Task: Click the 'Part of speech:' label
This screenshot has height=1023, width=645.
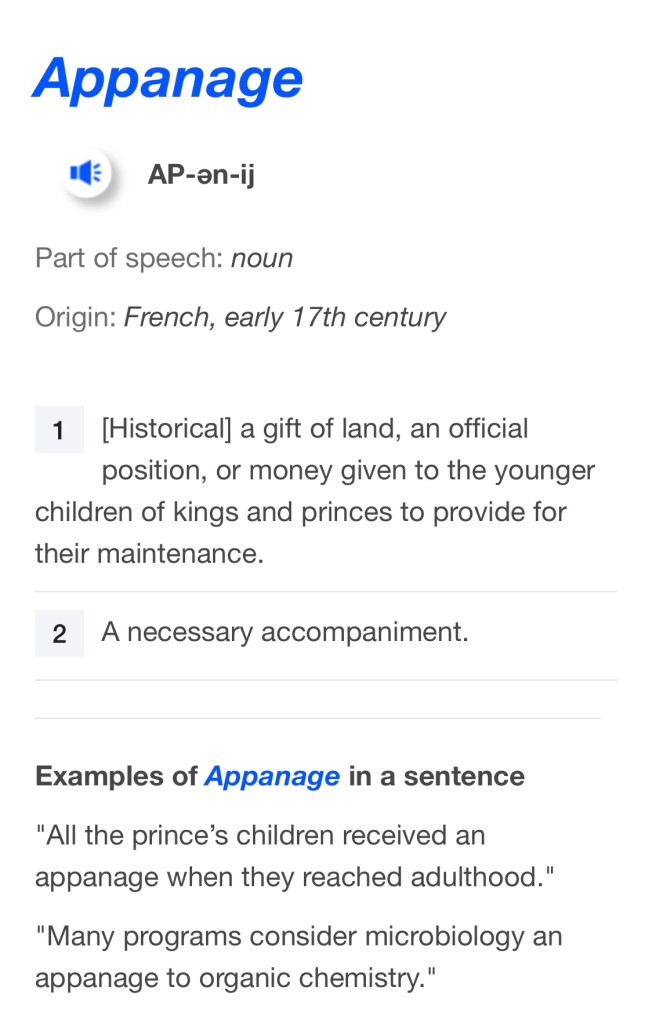Action: pyautogui.click(x=129, y=258)
